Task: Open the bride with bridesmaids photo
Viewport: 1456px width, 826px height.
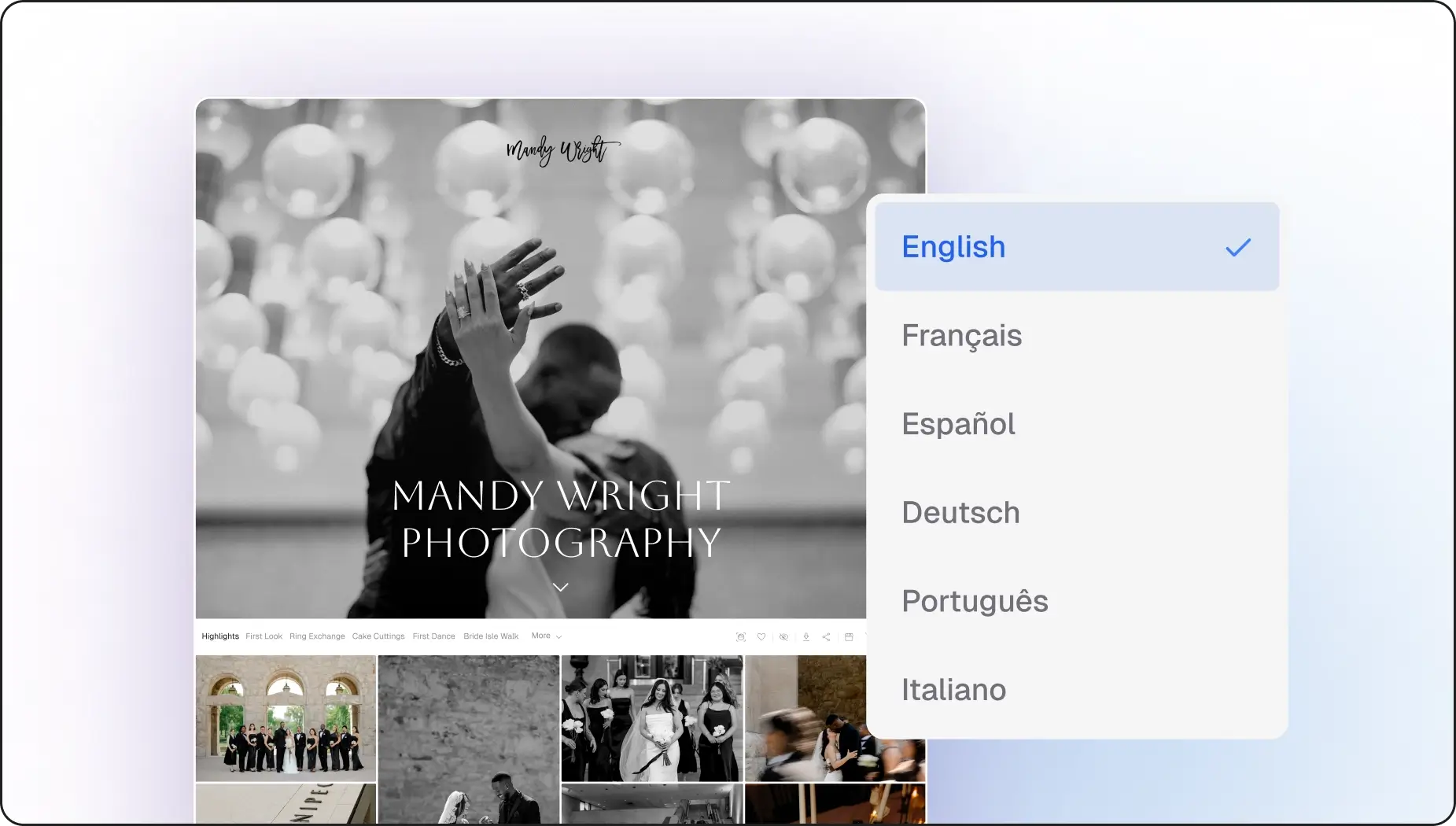Action: [x=652, y=718]
